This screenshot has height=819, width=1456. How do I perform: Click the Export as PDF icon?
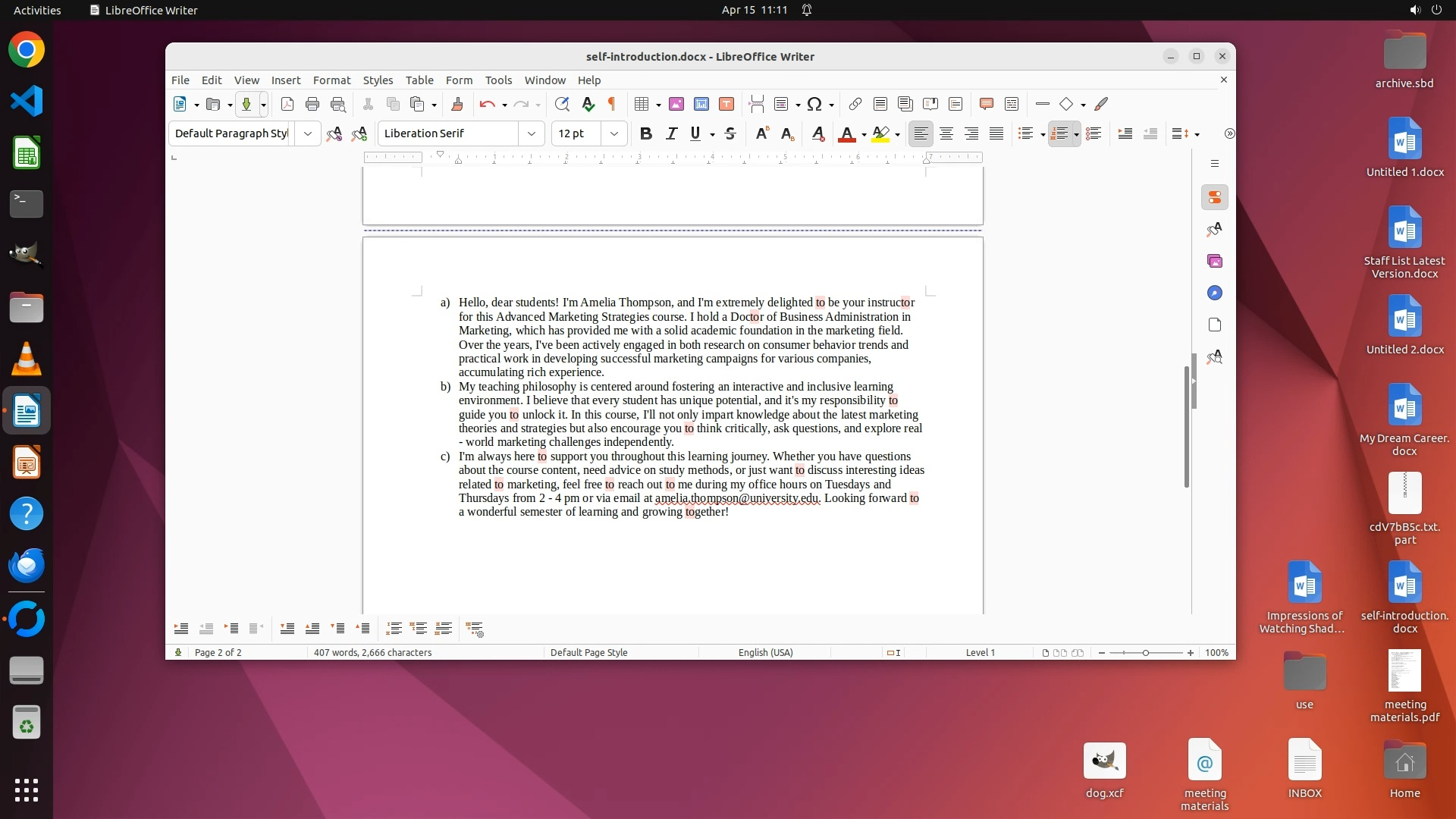pos(287,105)
